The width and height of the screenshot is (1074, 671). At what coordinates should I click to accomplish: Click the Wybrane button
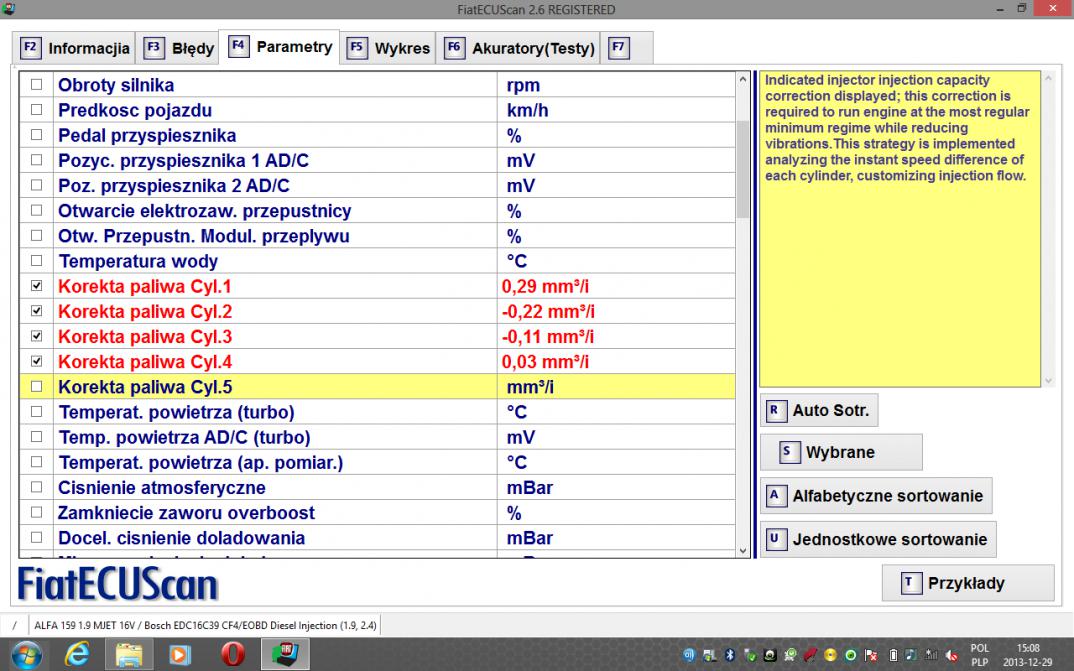pyautogui.click(x=841, y=452)
